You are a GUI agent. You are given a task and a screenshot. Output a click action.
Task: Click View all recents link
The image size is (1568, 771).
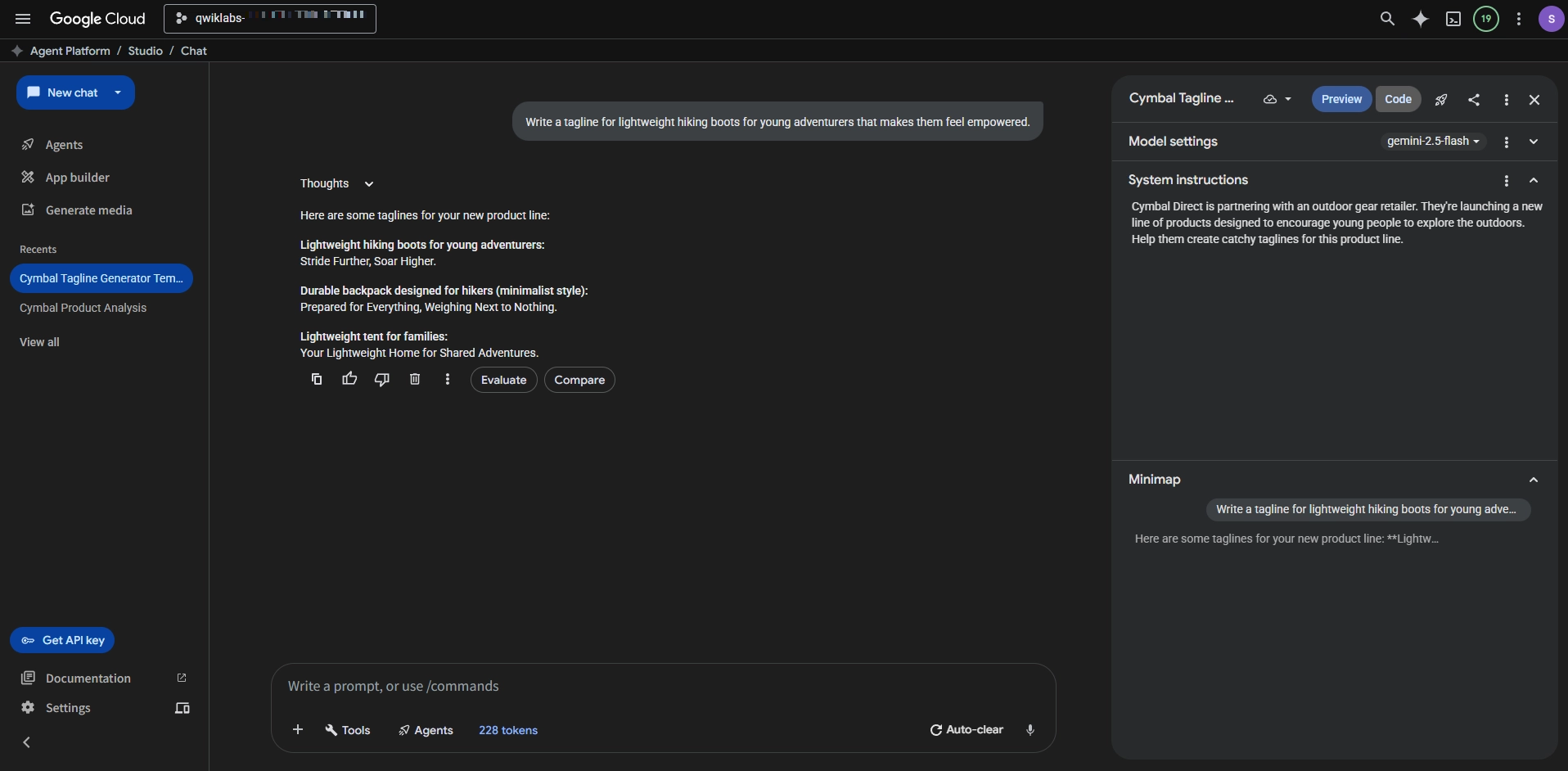(x=39, y=342)
